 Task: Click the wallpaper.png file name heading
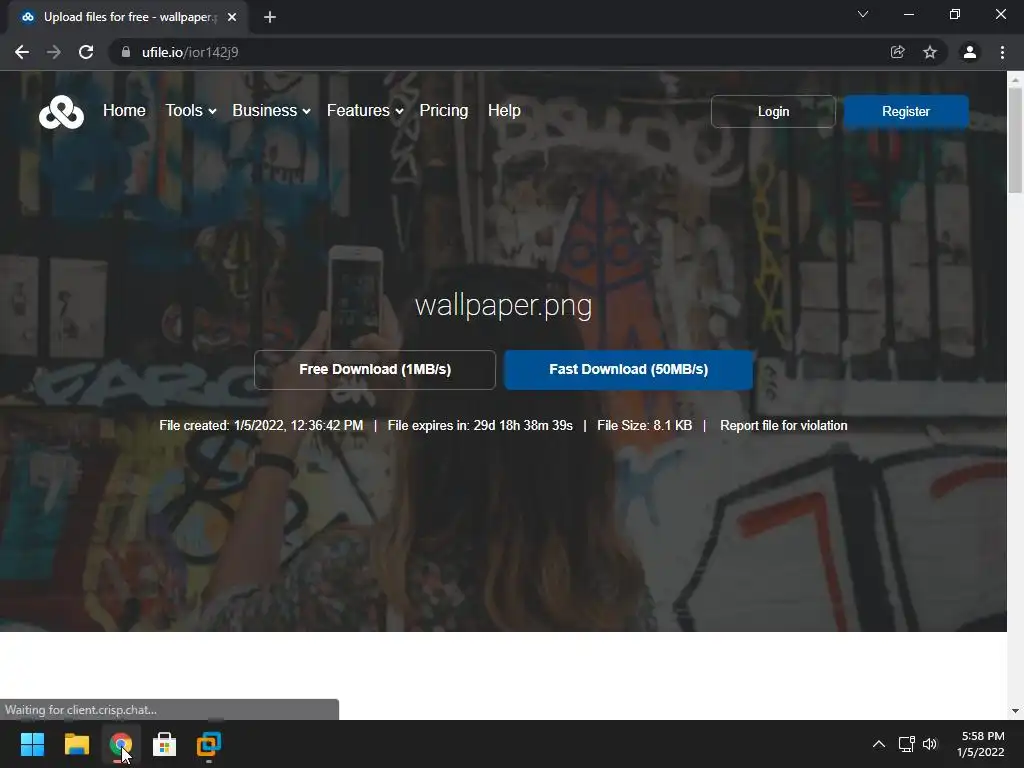point(504,306)
